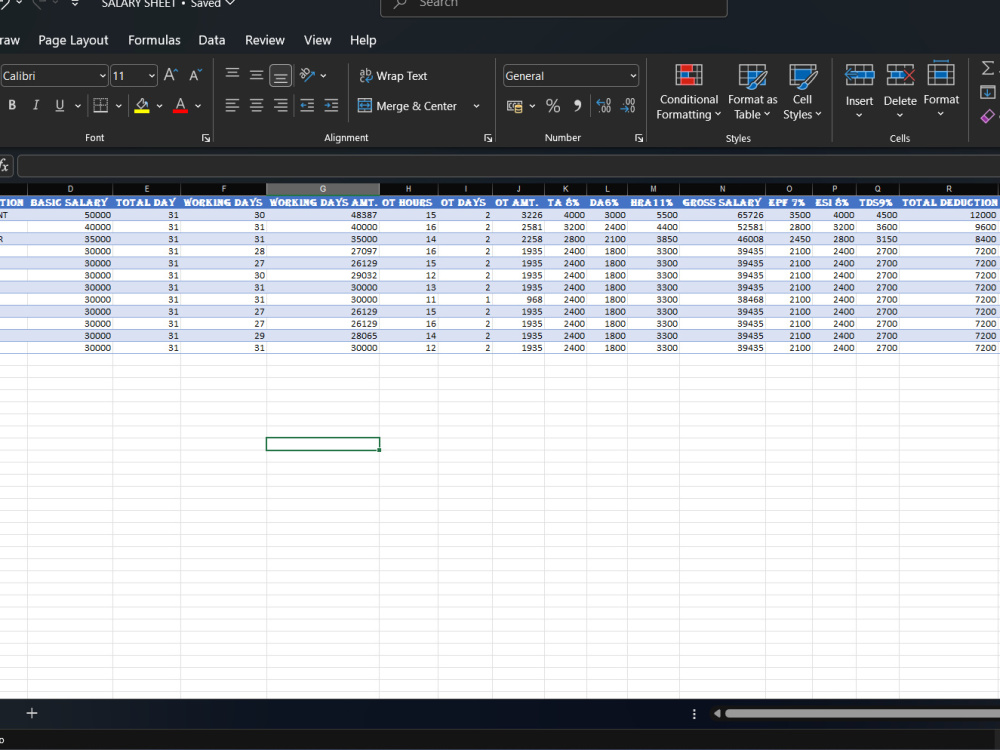Toggle Underline formatting
This screenshot has height=750, width=1000.
click(59, 105)
